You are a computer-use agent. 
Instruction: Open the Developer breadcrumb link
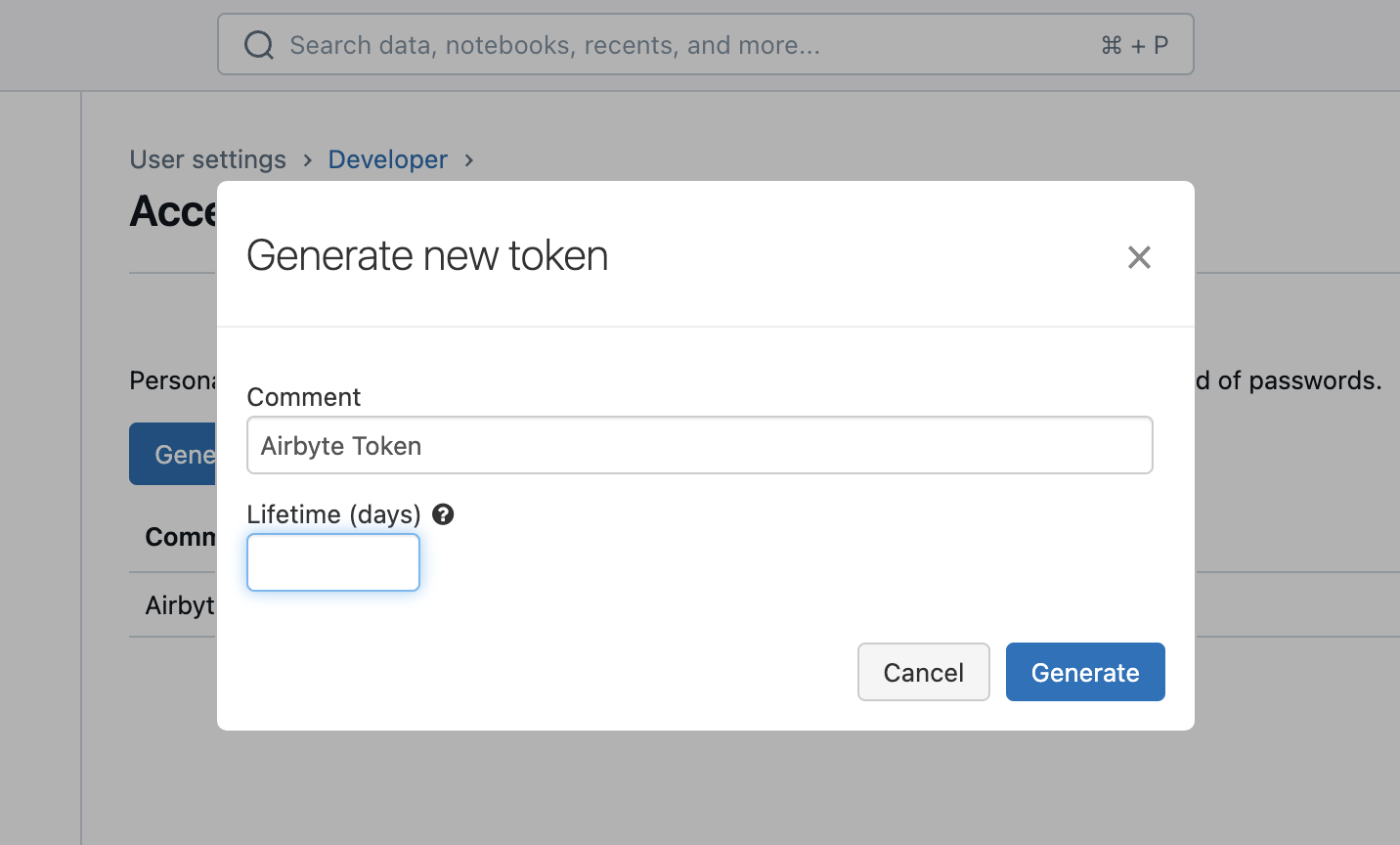tap(387, 159)
